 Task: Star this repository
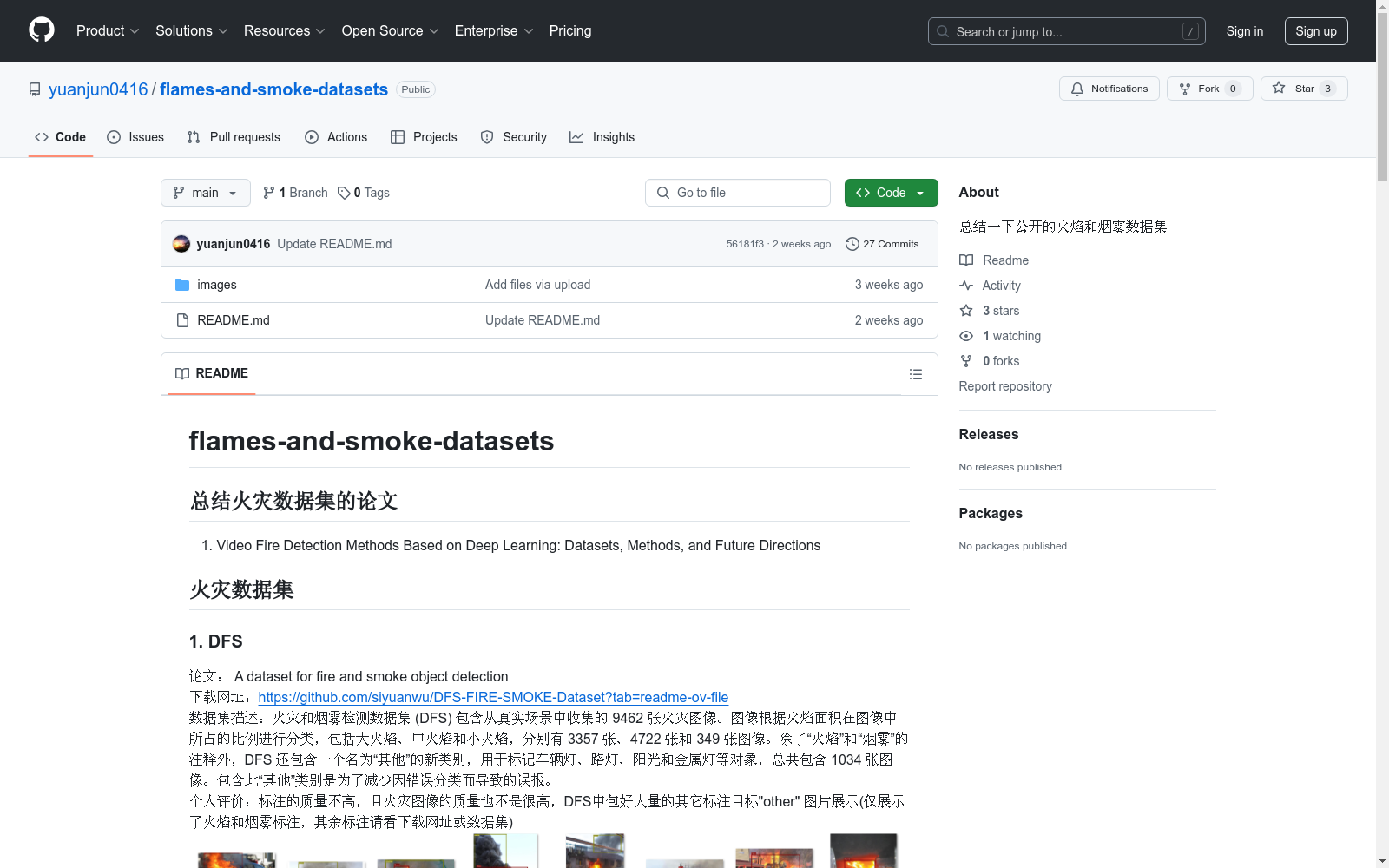pos(1304,89)
